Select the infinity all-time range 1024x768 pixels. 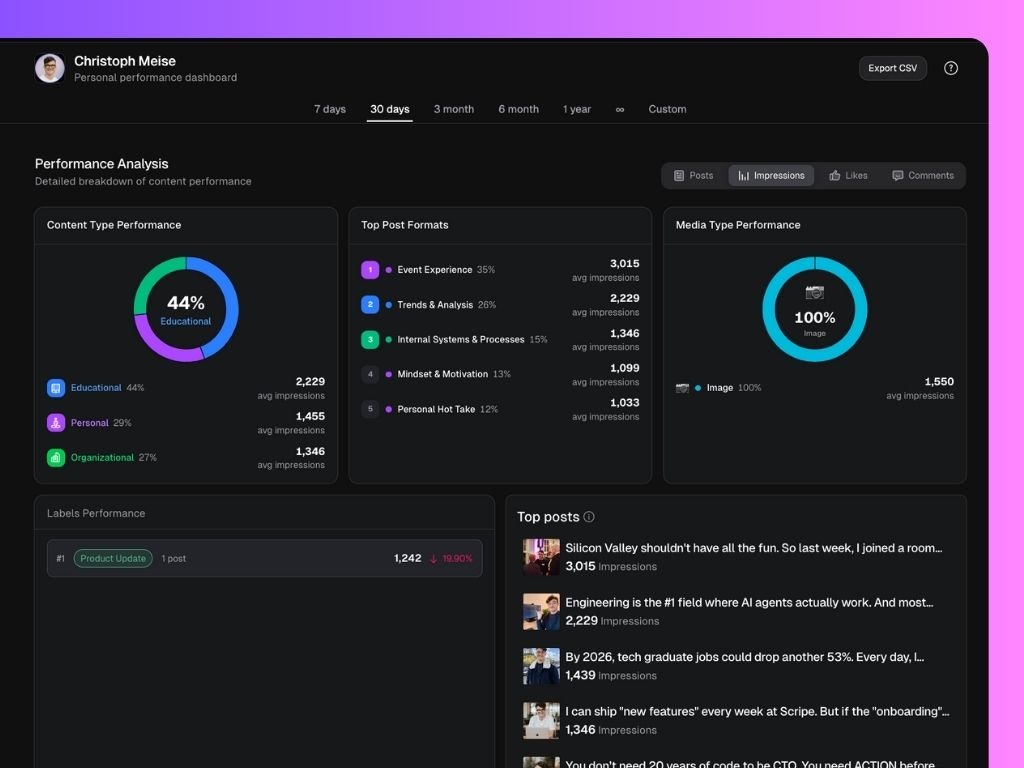pyautogui.click(x=620, y=109)
